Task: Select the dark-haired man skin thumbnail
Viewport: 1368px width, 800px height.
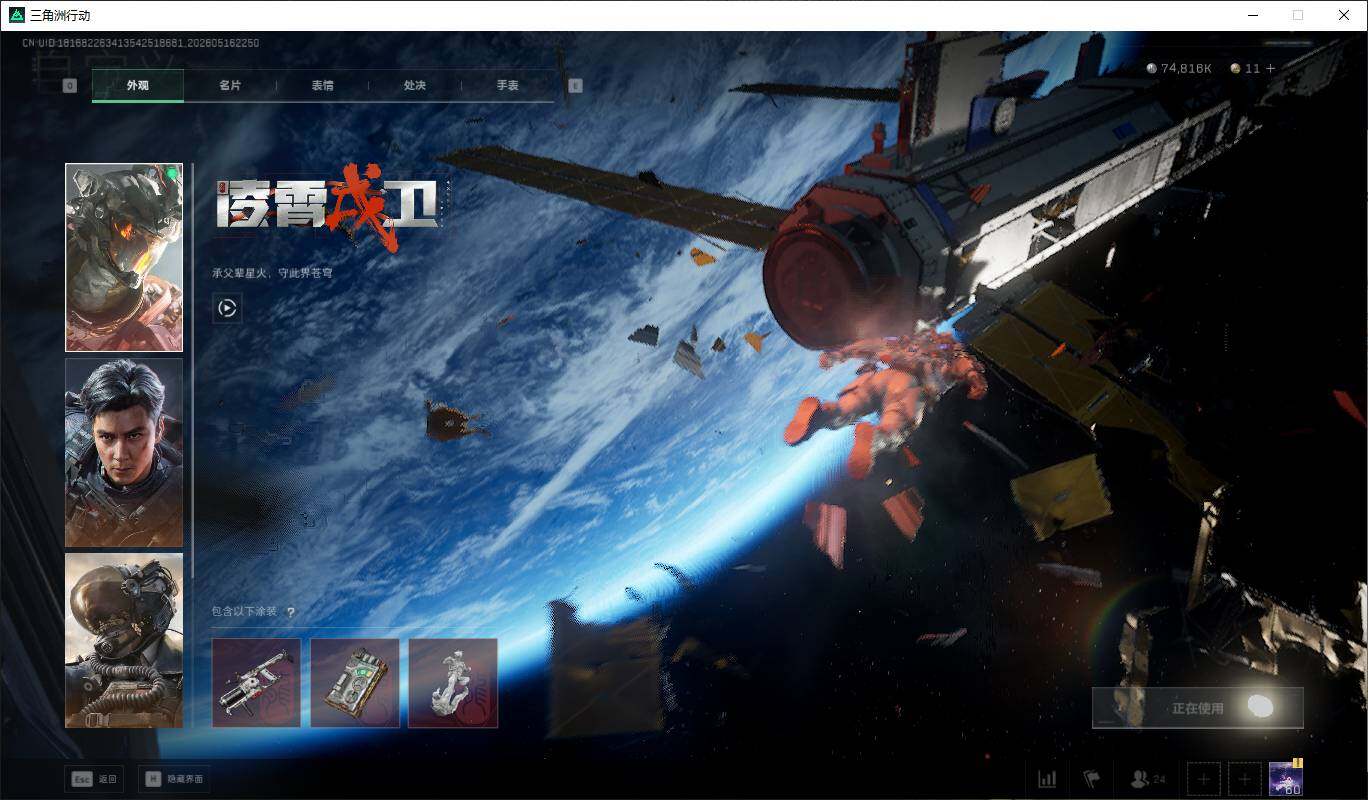Action: pos(124,453)
